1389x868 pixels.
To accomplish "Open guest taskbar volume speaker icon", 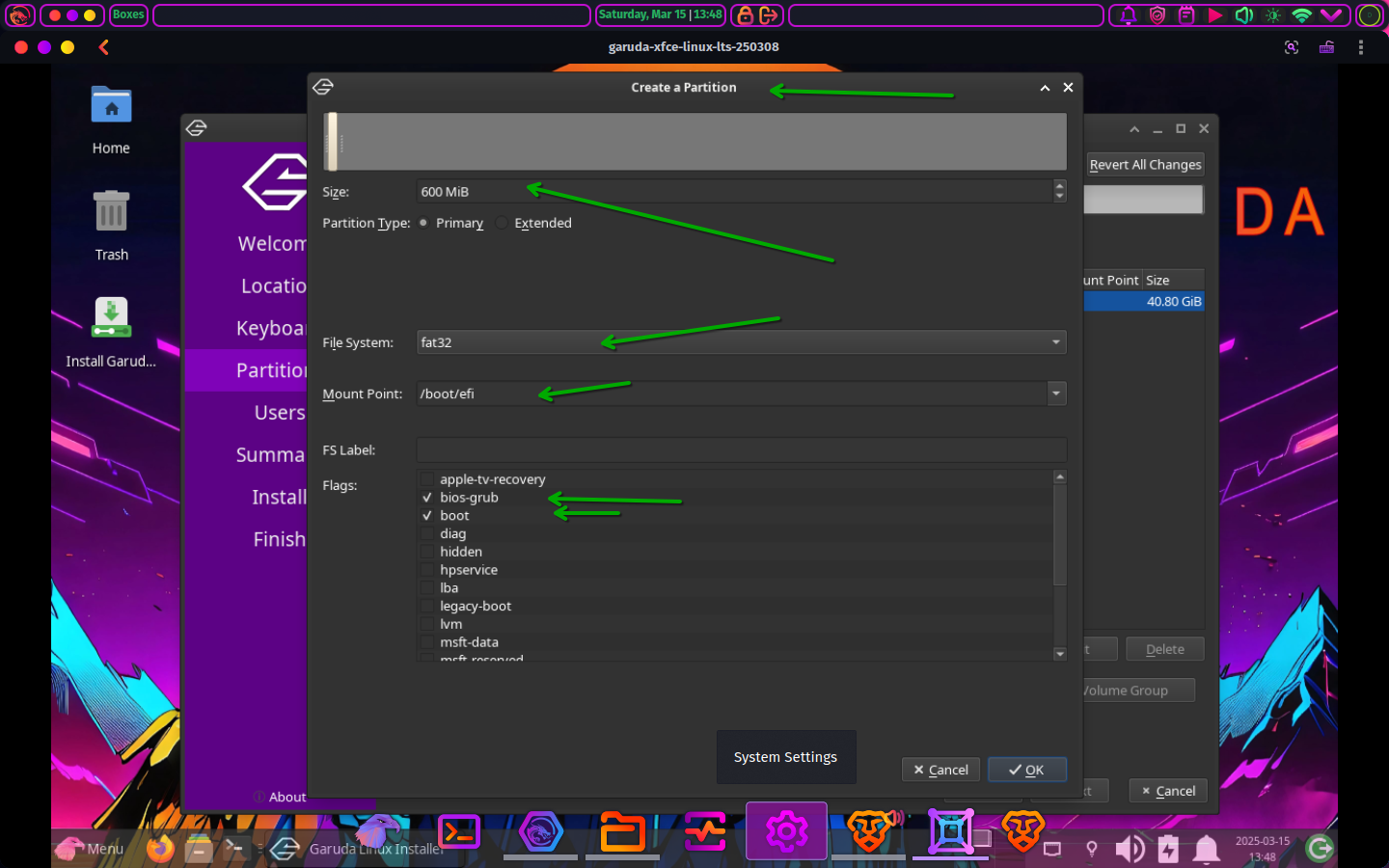I will [1130, 849].
